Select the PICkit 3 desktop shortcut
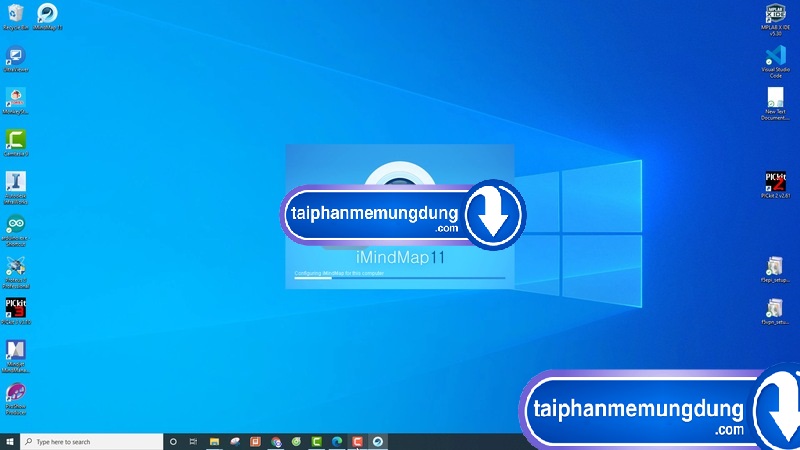The width and height of the screenshot is (800, 450). coord(15,312)
